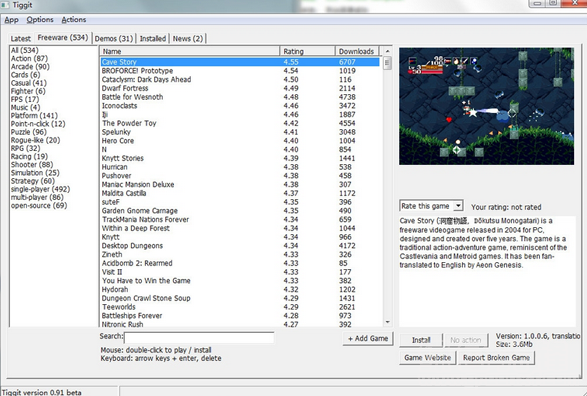Open the Rate this game dropdown
This screenshot has width=587, height=396.
point(431,206)
